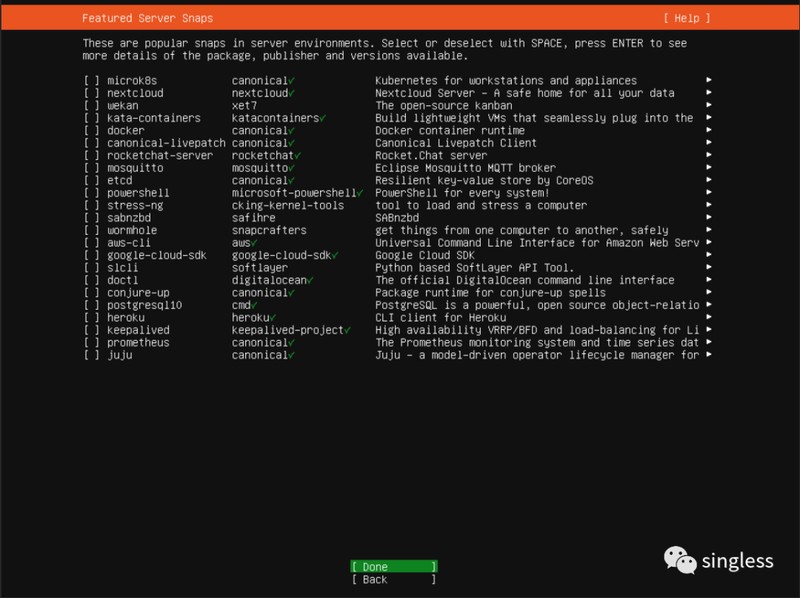Click publisher cking-kernel-tools
The width and height of the screenshot is (800, 598).
pos(288,206)
